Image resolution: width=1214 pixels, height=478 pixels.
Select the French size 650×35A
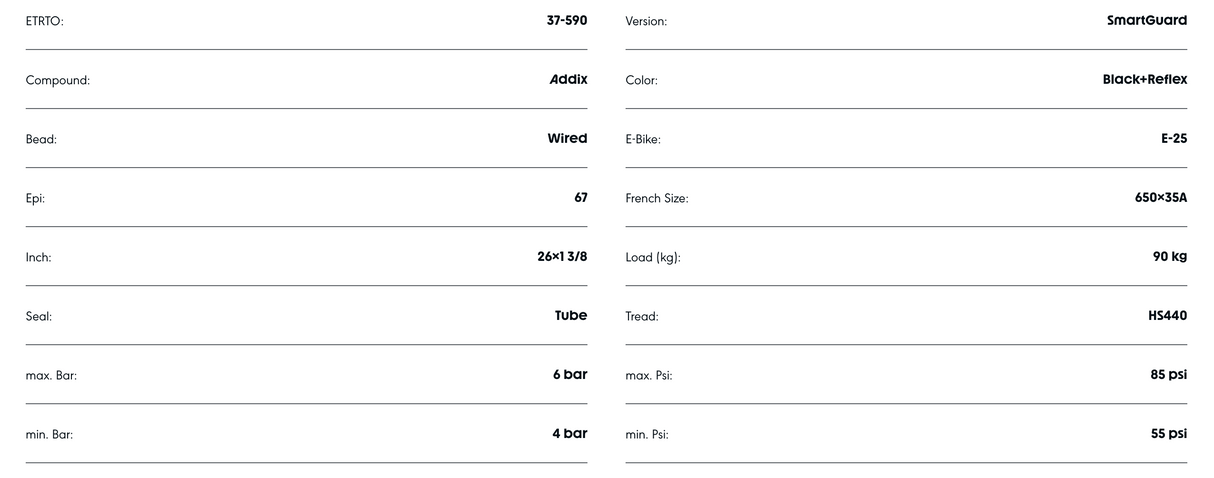pos(1161,197)
